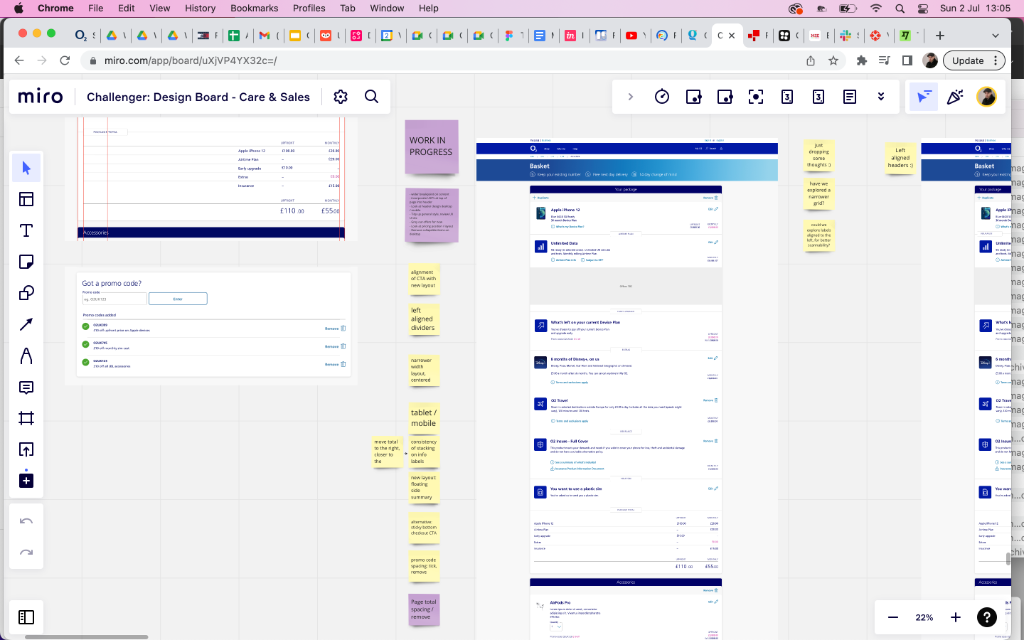Image resolution: width=1024 pixels, height=640 pixels.
Task: Go back in browser
Action: pyautogui.click(x=19, y=60)
